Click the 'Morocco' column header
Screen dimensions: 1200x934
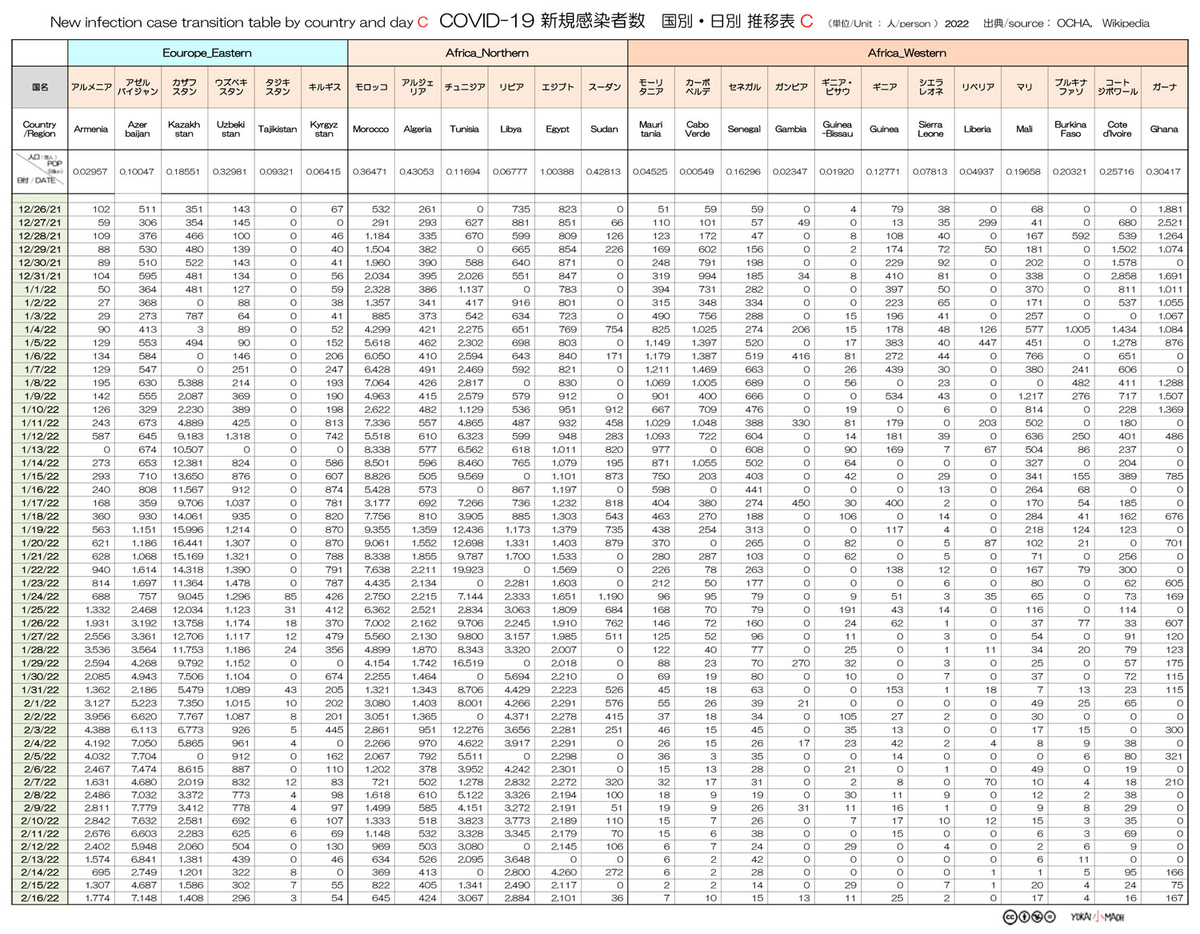coord(371,129)
